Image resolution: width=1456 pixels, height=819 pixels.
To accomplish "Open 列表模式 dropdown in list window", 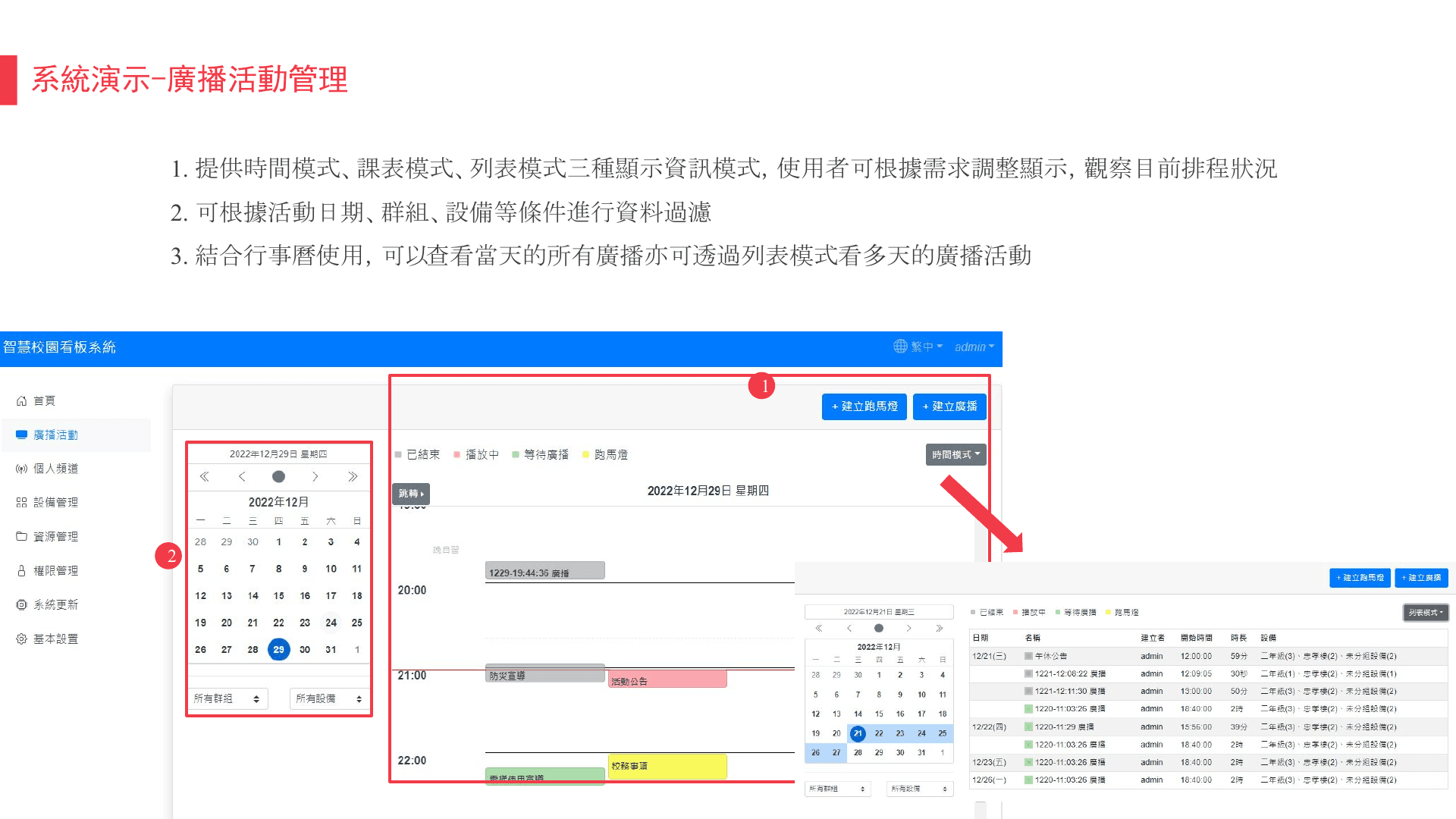I will pyautogui.click(x=1426, y=612).
